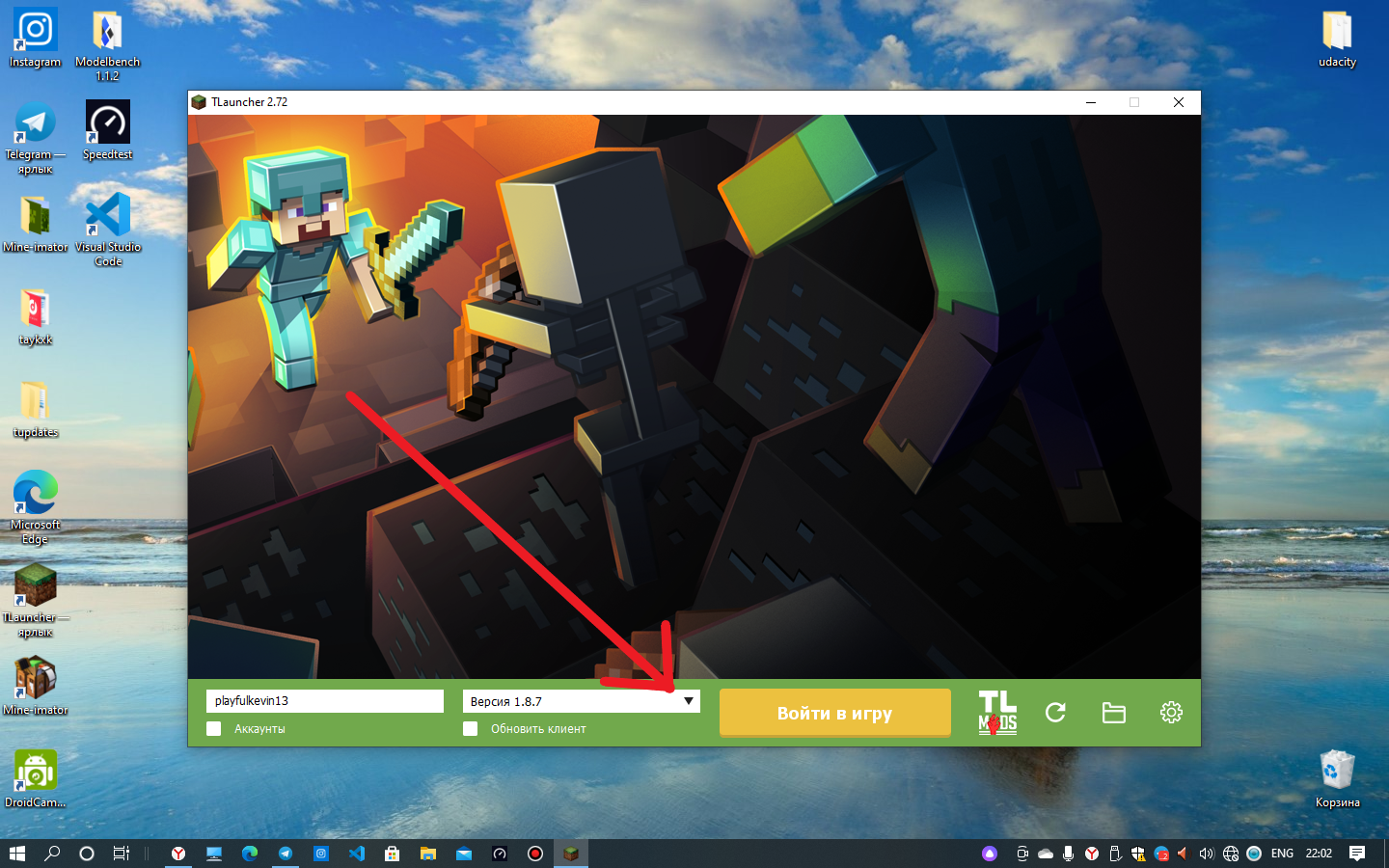Image resolution: width=1389 pixels, height=868 pixels.
Task: Select Visual Studio Code desktop icon
Action: click(107, 230)
